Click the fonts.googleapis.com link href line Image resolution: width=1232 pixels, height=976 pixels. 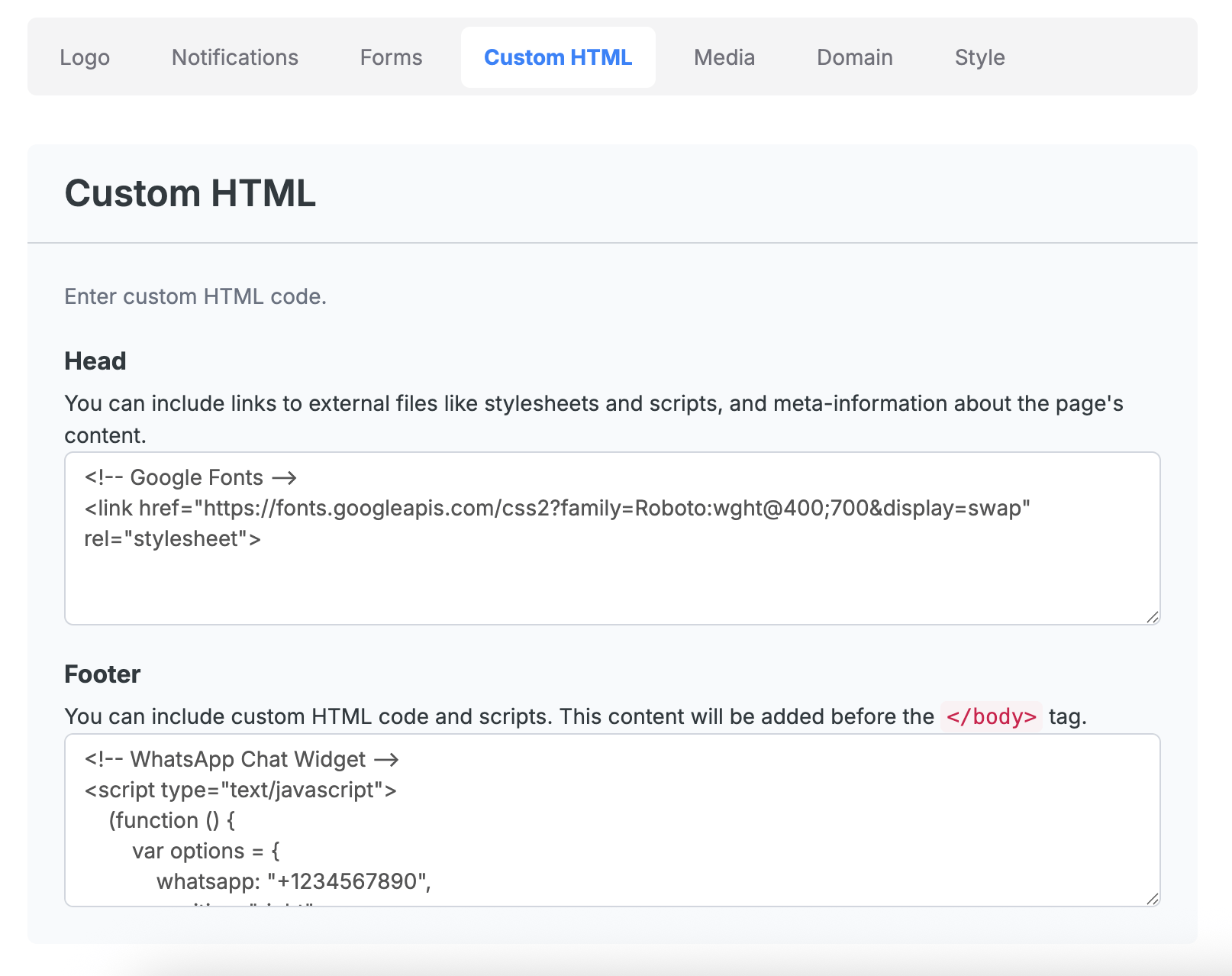click(x=557, y=509)
